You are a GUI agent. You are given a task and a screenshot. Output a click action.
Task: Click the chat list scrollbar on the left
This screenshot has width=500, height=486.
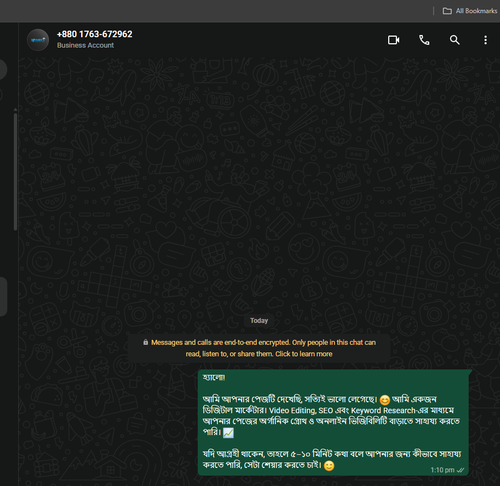coord(15,172)
